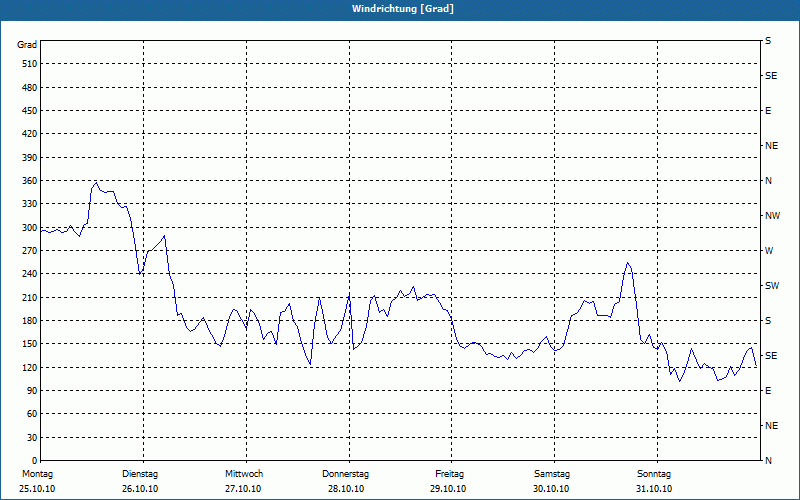Click the "Sonntag" day label
800x500 pixels.
click(x=654, y=474)
